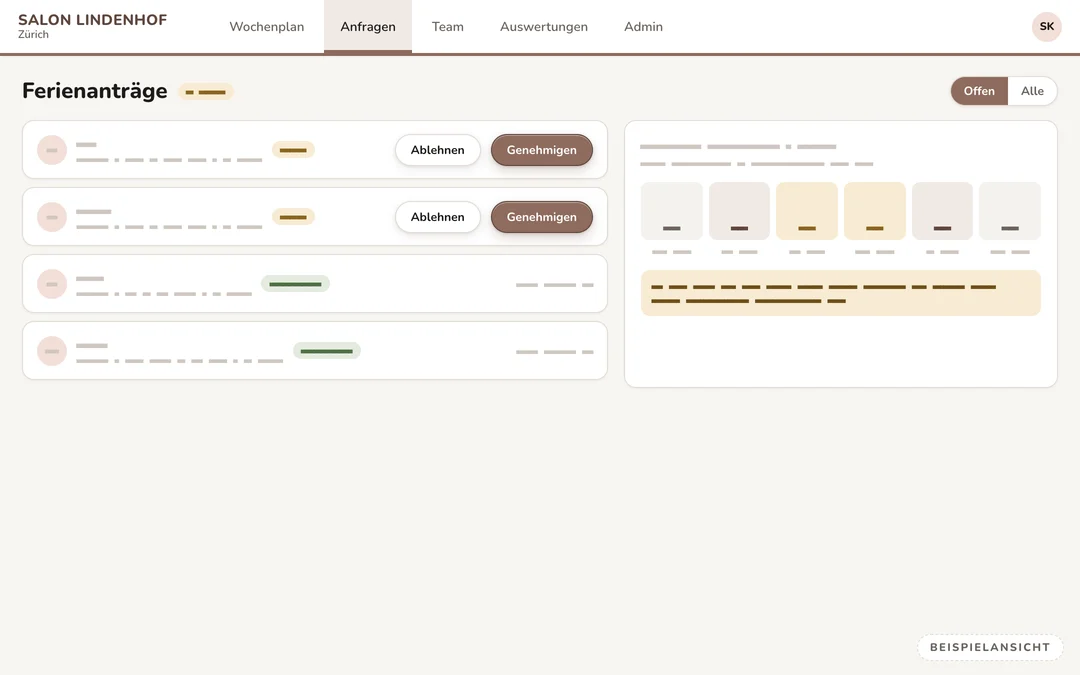Go to the Auswertungen tab
Image resolution: width=1080 pixels, height=675 pixels.
coord(544,27)
